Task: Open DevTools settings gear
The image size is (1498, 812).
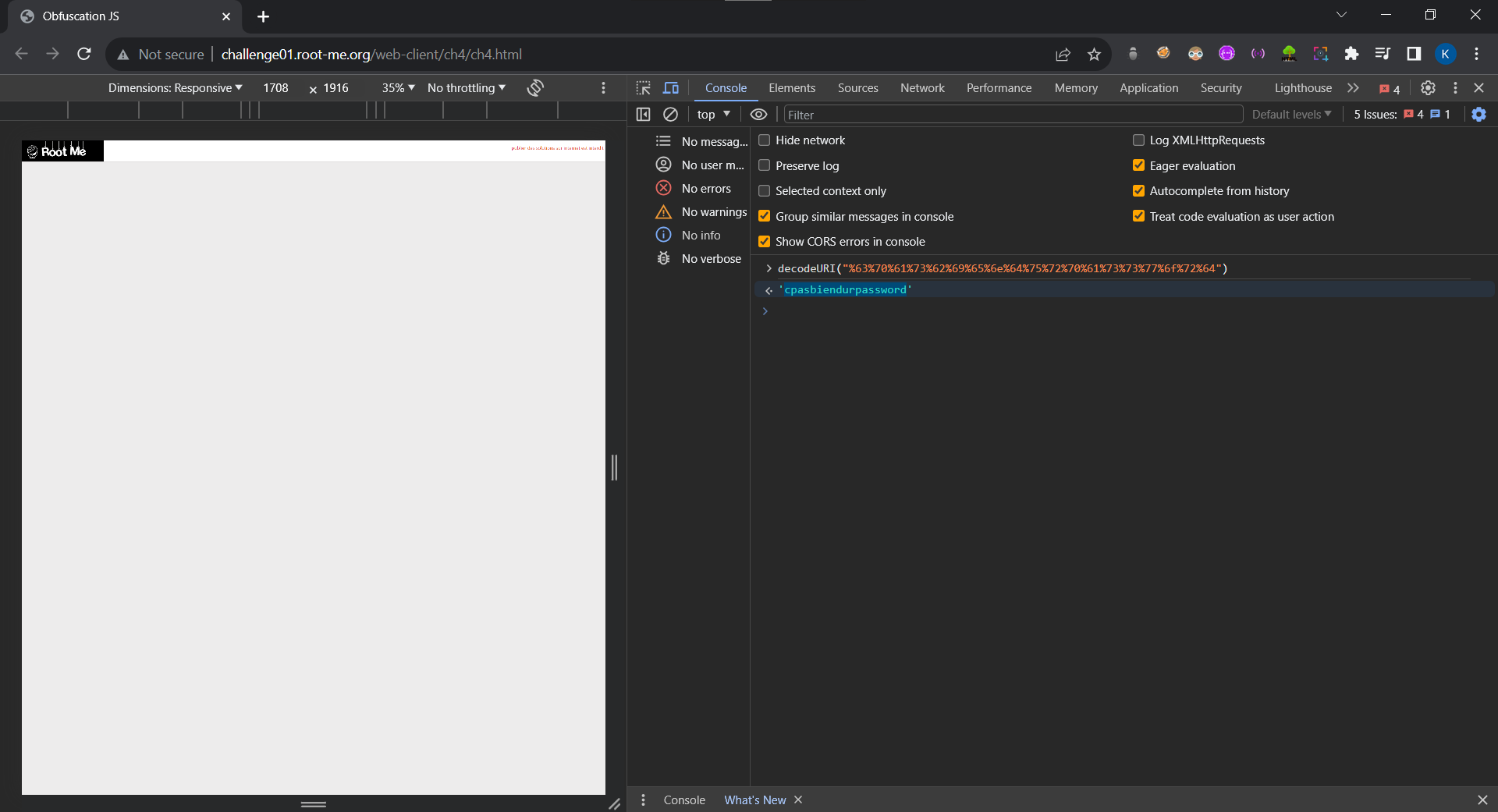Action: point(1428,88)
